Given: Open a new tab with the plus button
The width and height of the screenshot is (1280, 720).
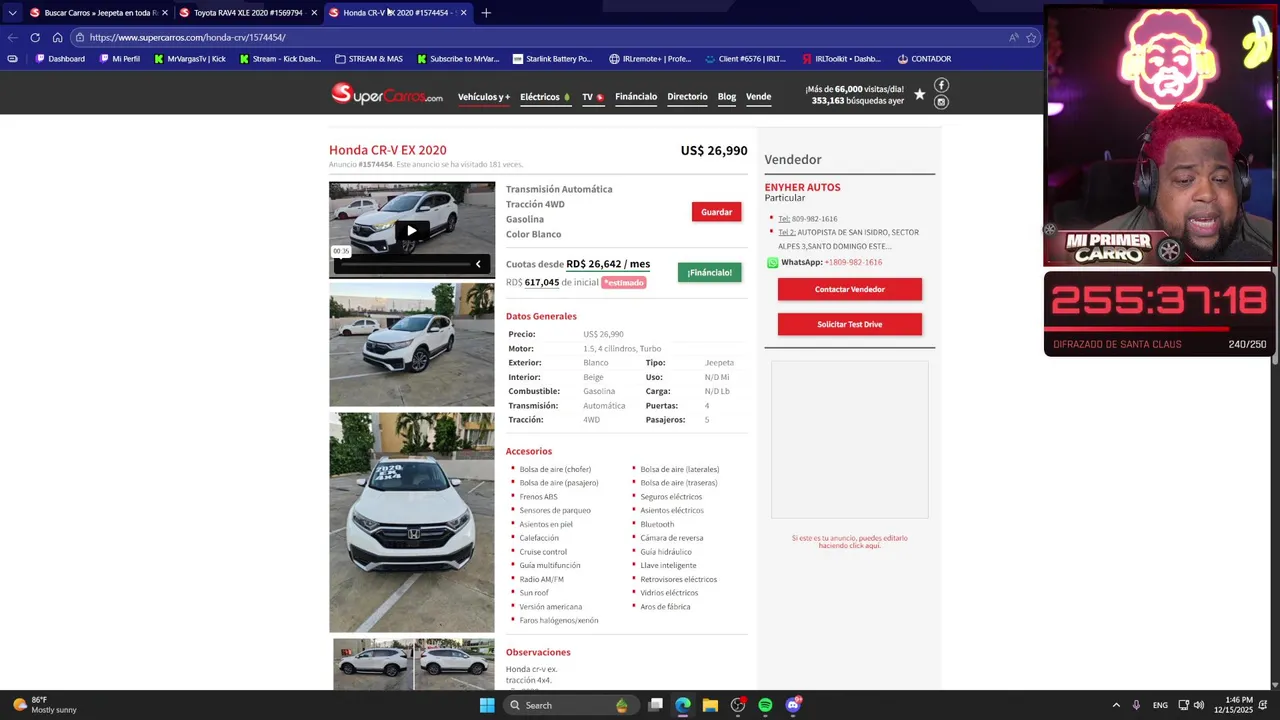Looking at the screenshot, I should 486,13.
